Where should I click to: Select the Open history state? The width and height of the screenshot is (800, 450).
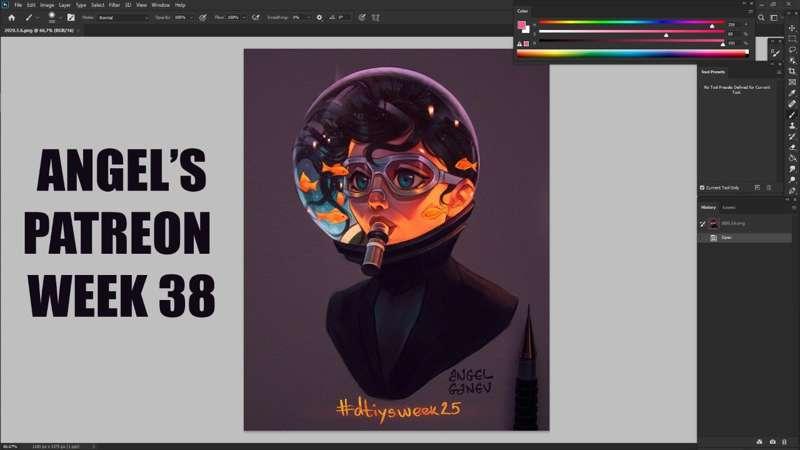click(745, 238)
